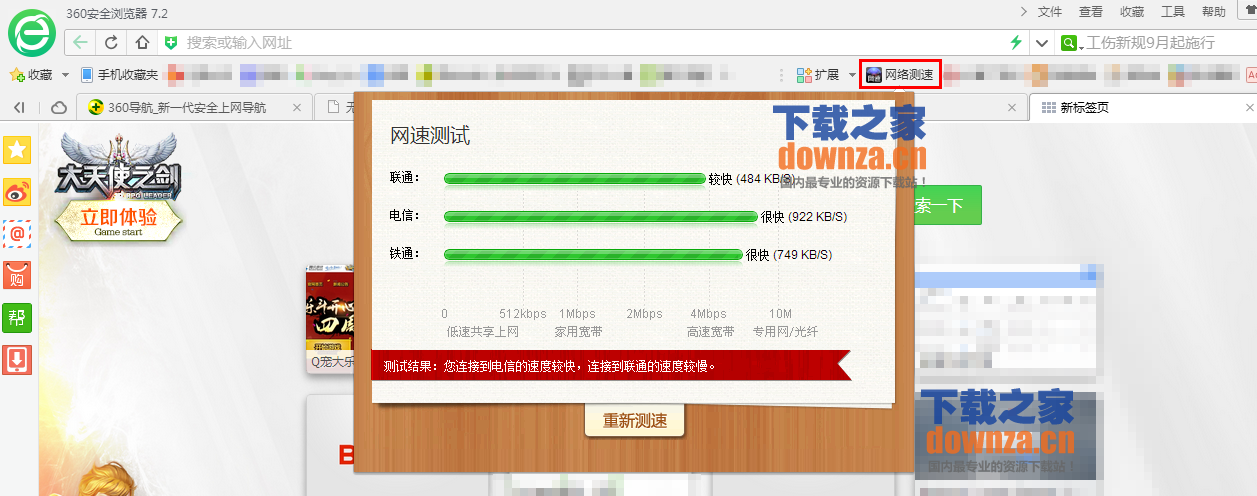
Task: Click the 重新测速 retest button
Action: point(634,421)
